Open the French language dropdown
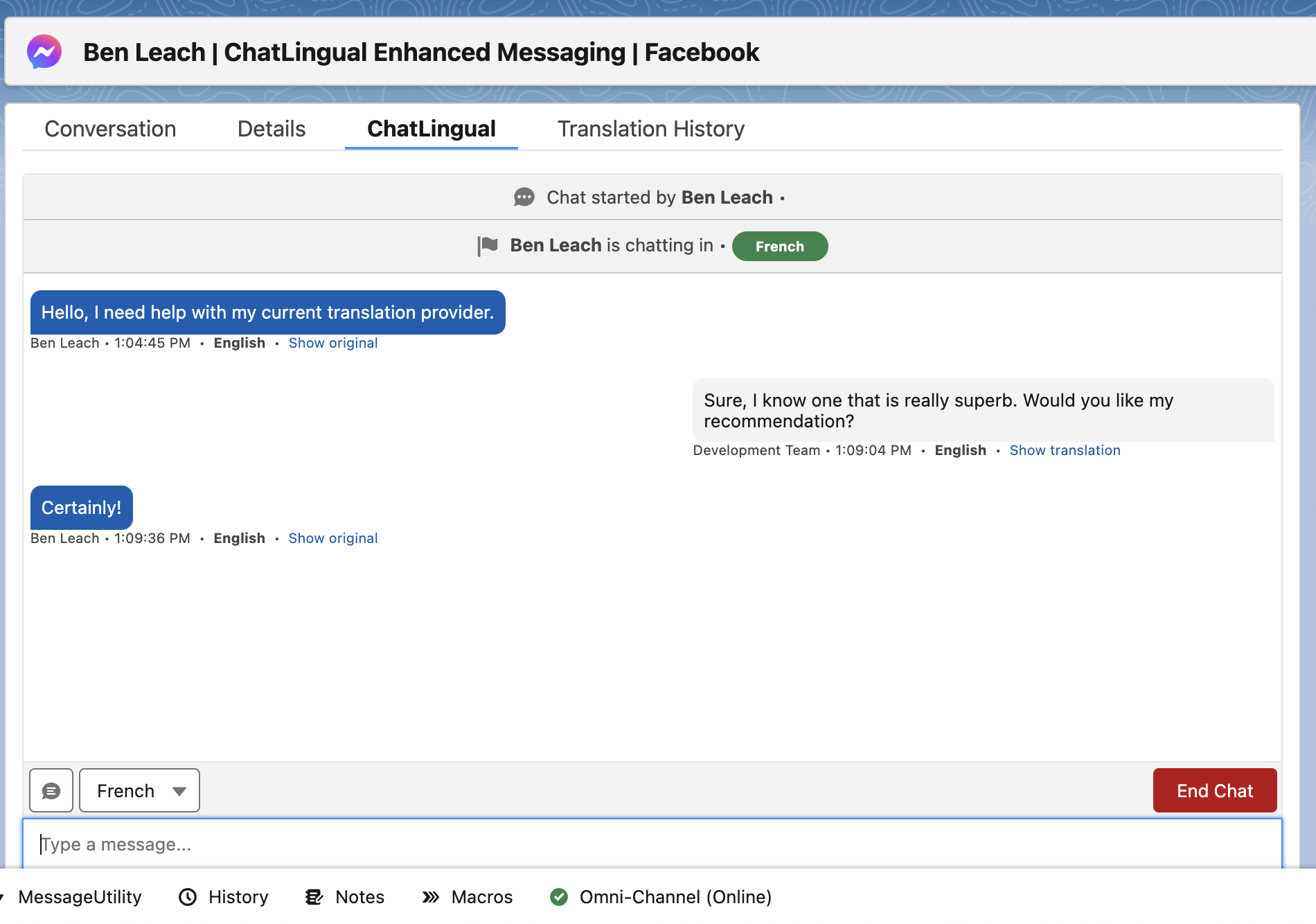1316x924 pixels. point(140,790)
